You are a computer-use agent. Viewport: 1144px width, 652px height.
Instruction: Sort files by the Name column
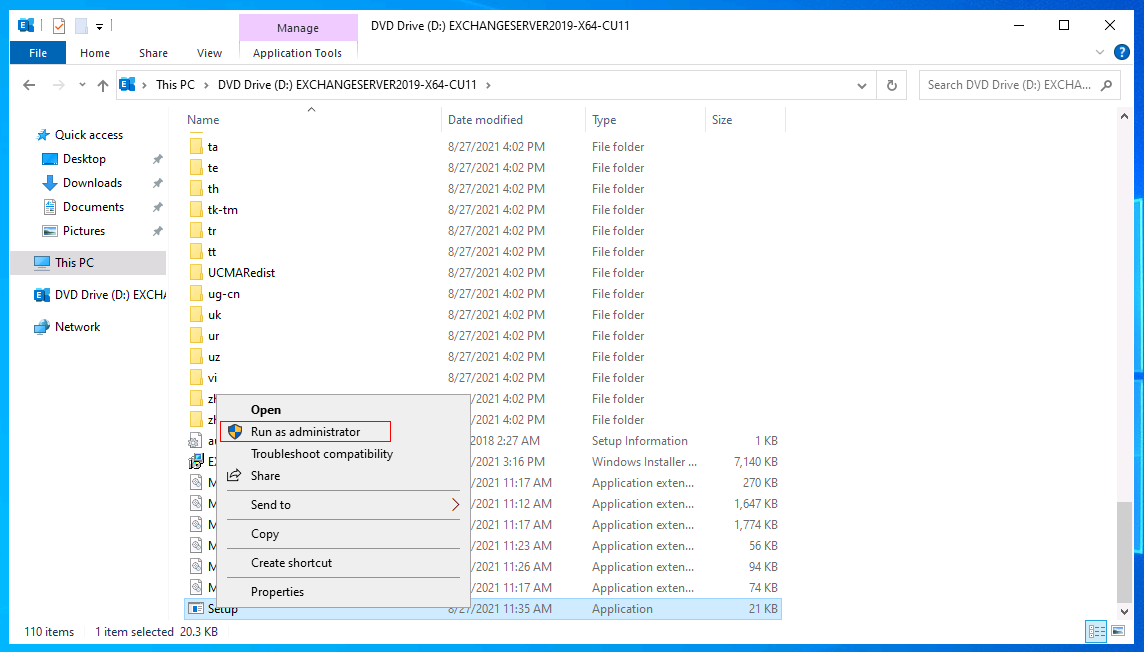(203, 120)
